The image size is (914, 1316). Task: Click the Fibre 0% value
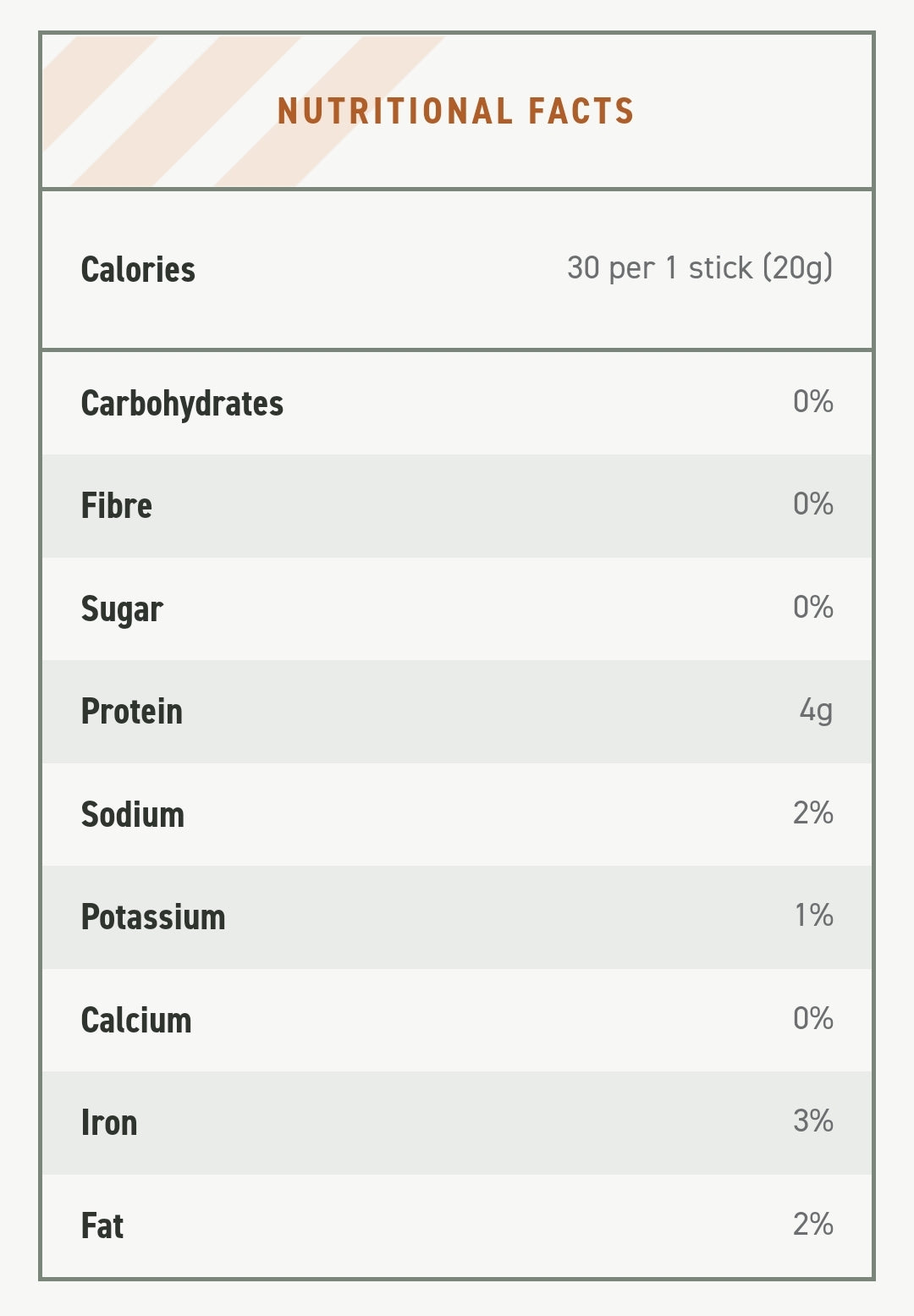(x=813, y=504)
